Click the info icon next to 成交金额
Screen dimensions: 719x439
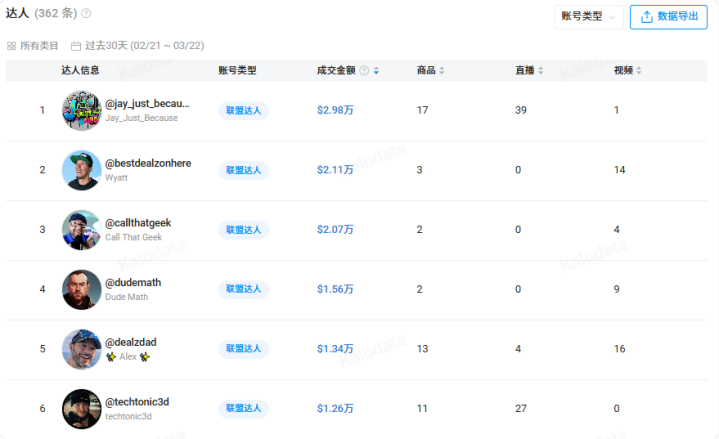pos(364,71)
